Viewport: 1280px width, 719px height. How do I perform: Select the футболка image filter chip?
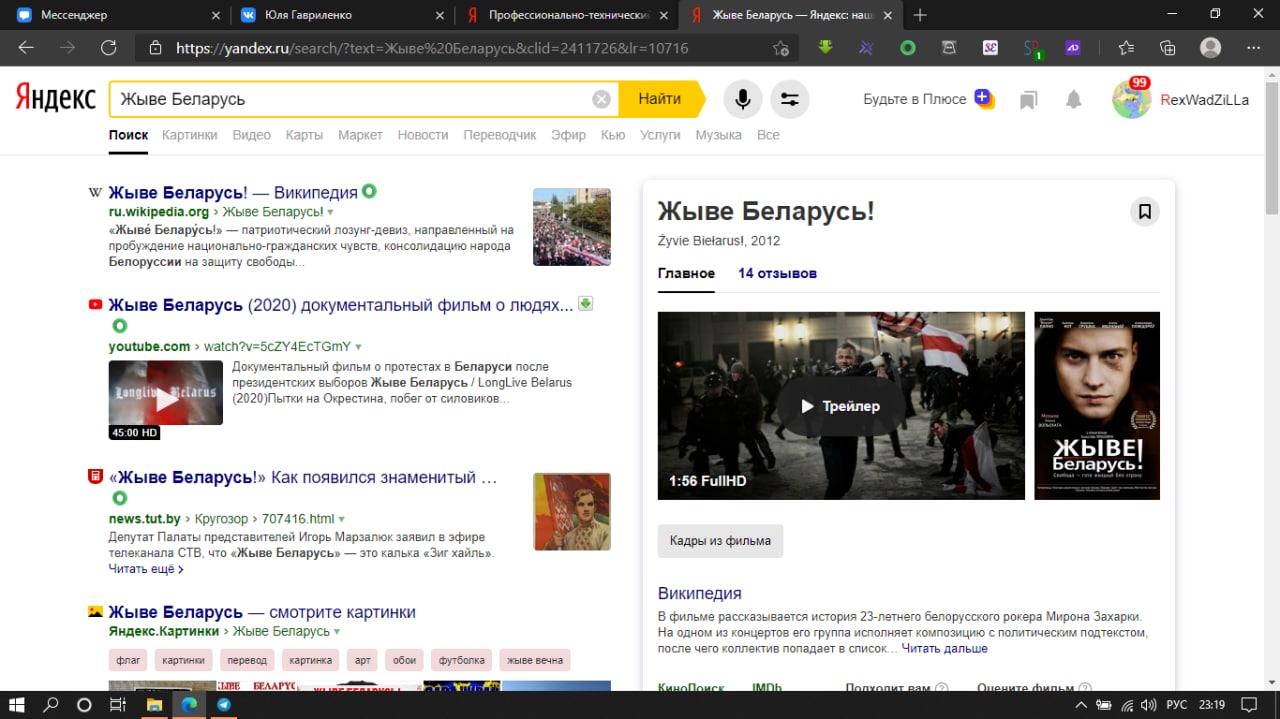(x=462, y=660)
